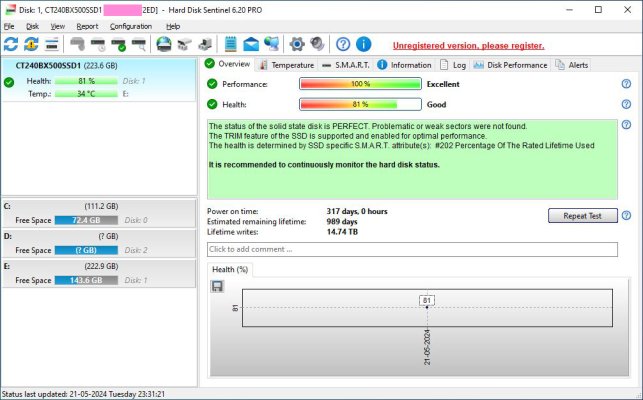
Task: Open settings via the gear icon
Action: tap(297, 44)
